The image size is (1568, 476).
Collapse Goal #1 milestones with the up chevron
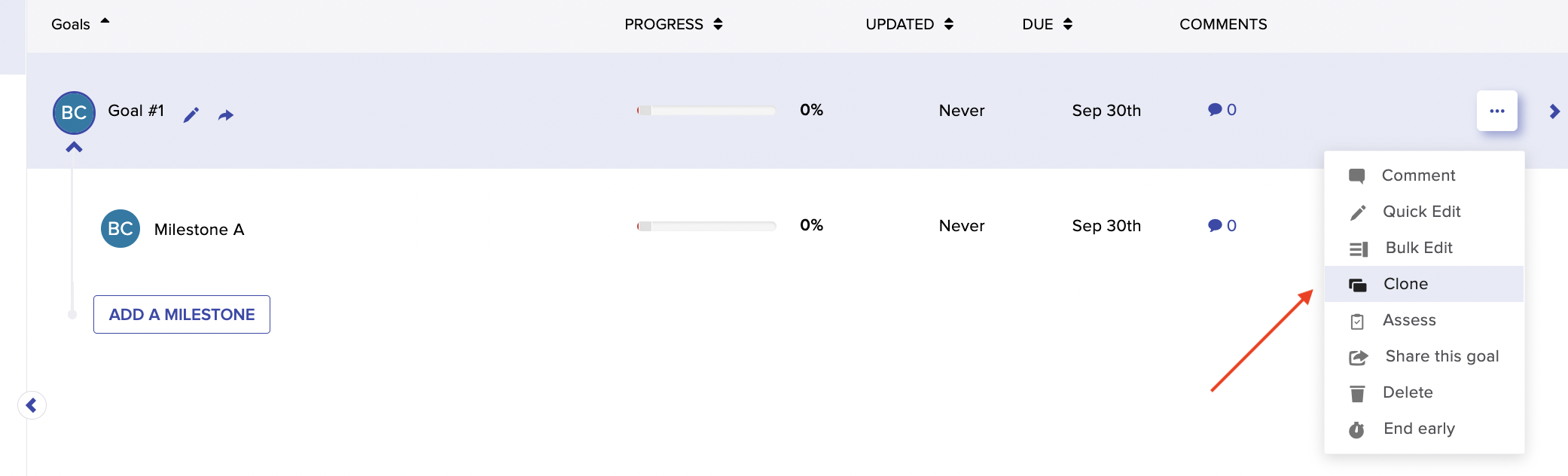(74, 148)
